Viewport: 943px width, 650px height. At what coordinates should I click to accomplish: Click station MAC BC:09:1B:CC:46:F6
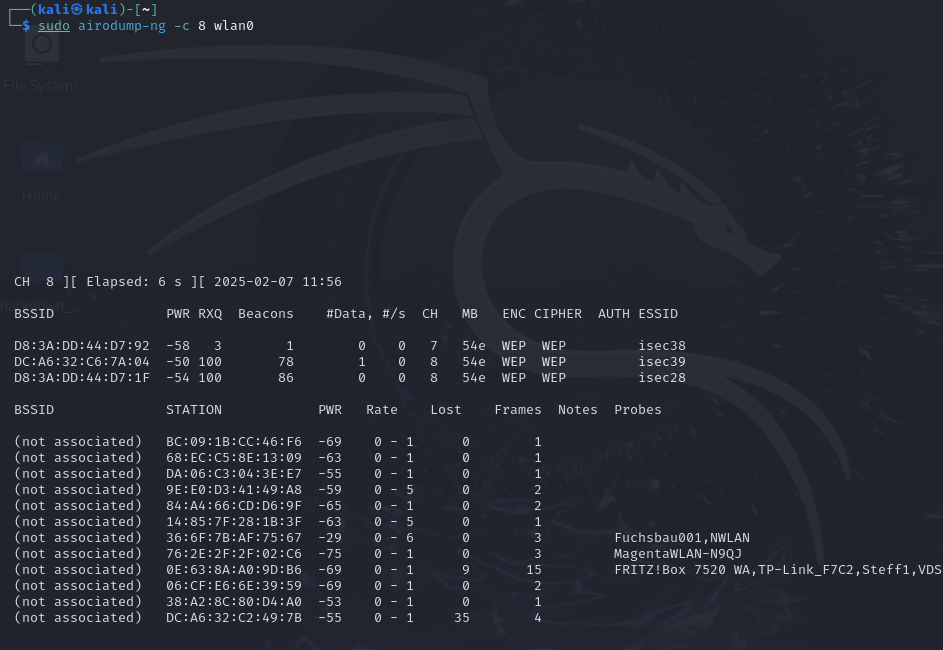(x=234, y=442)
